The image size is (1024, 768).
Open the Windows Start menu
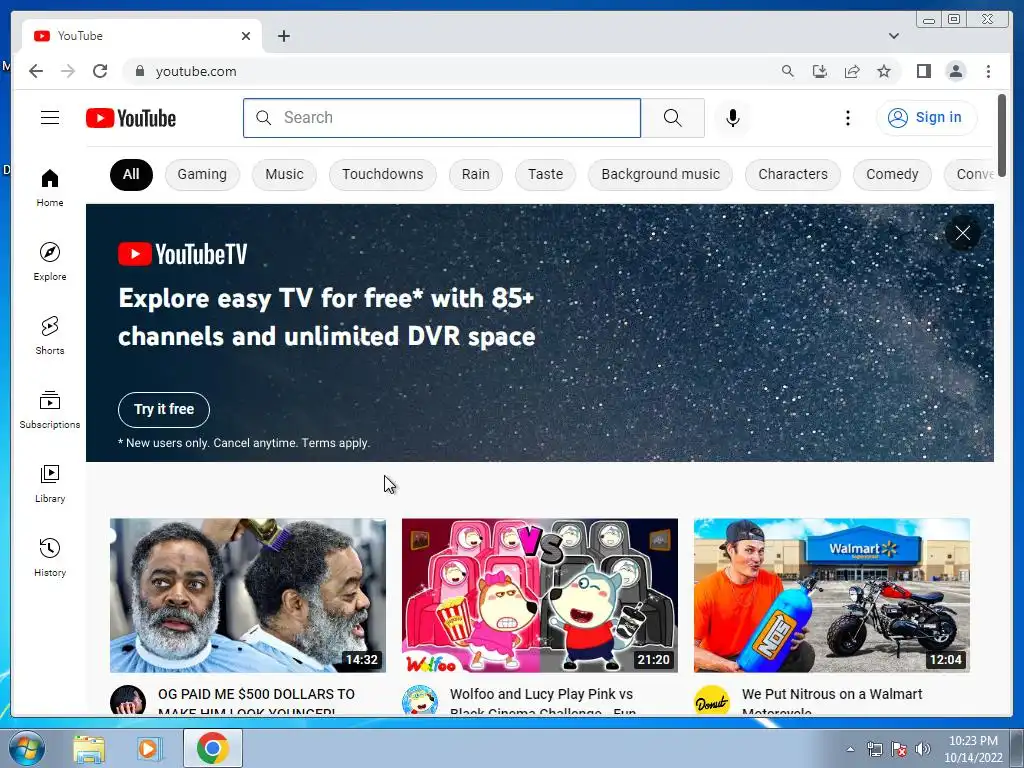pyautogui.click(x=26, y=748)
